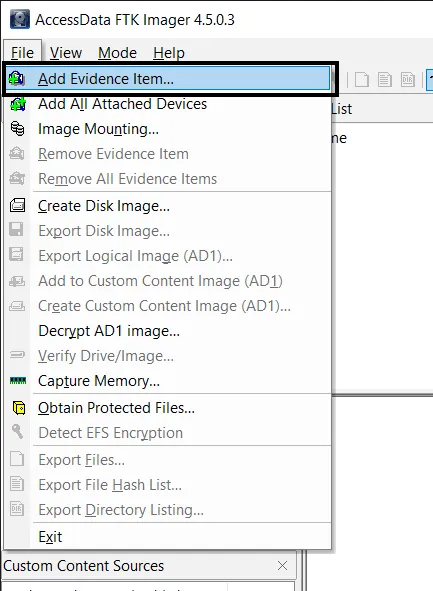The width and height of the screenshot is (433, 591).
Task: Click the Create Disk Image icon
Action: tap(17, 205)
